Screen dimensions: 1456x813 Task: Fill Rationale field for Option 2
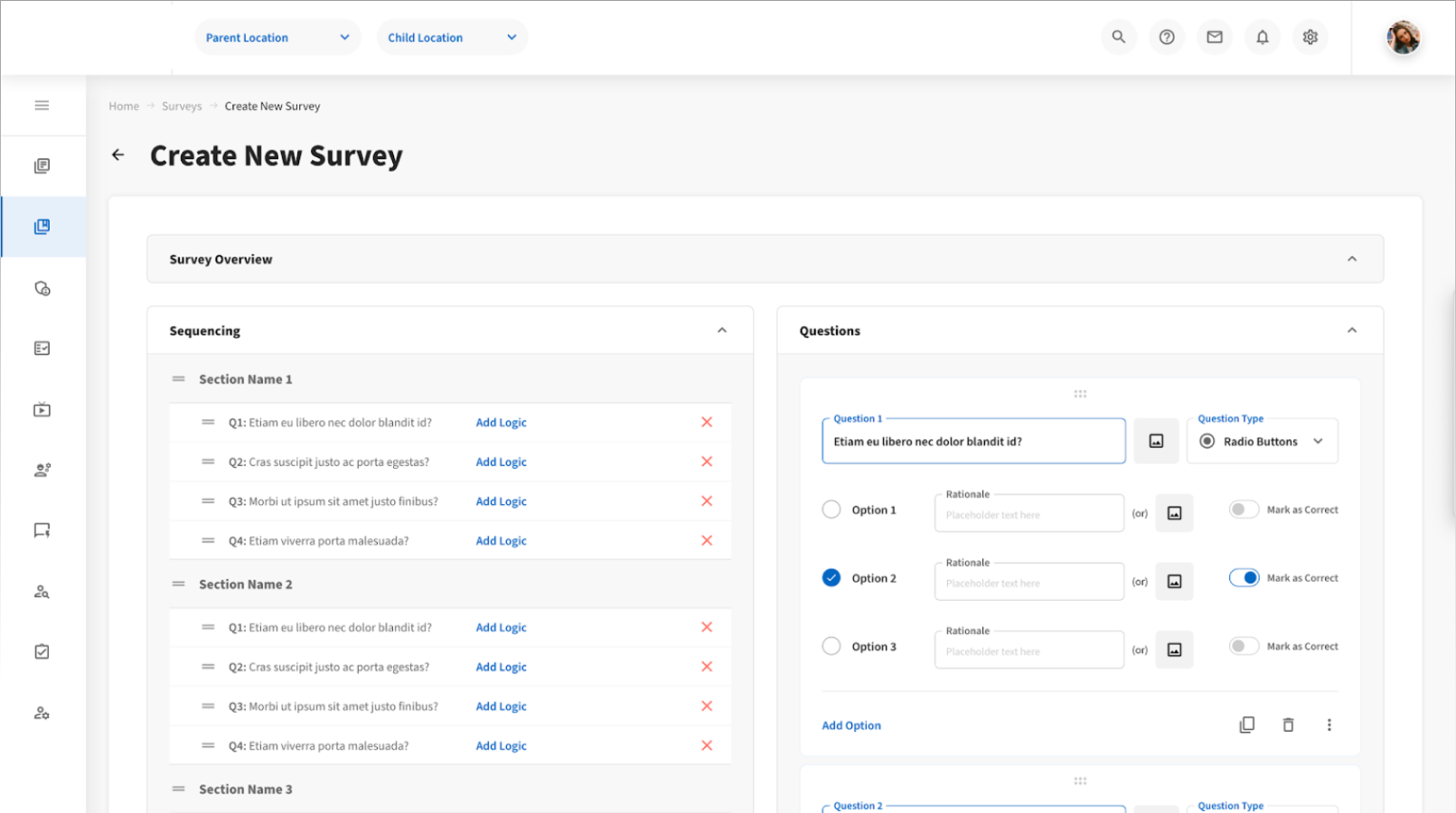point(1029,582)
